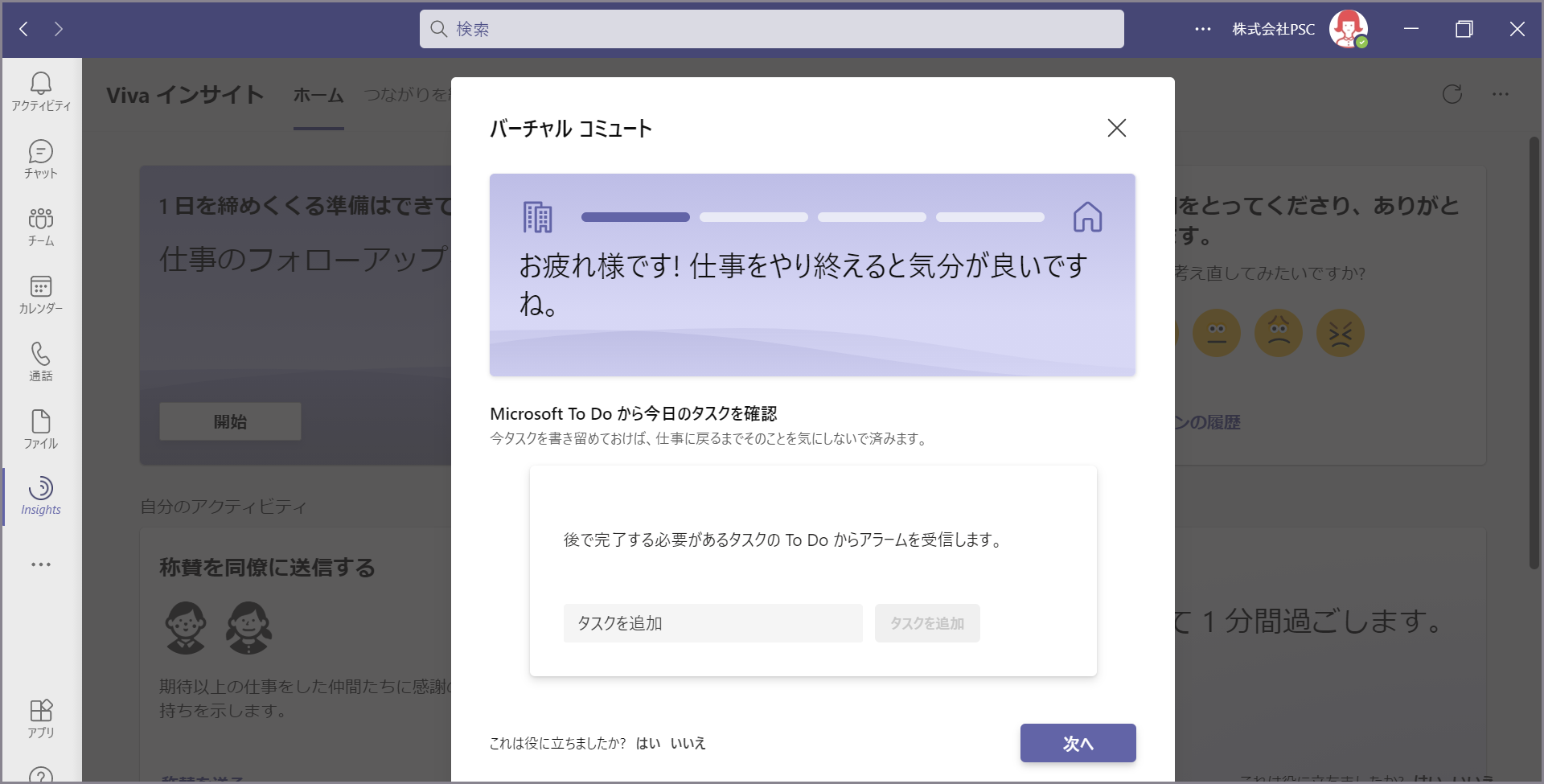Open the Help question mark icon
Screen dimensions: 1544x784
point(41,776)
